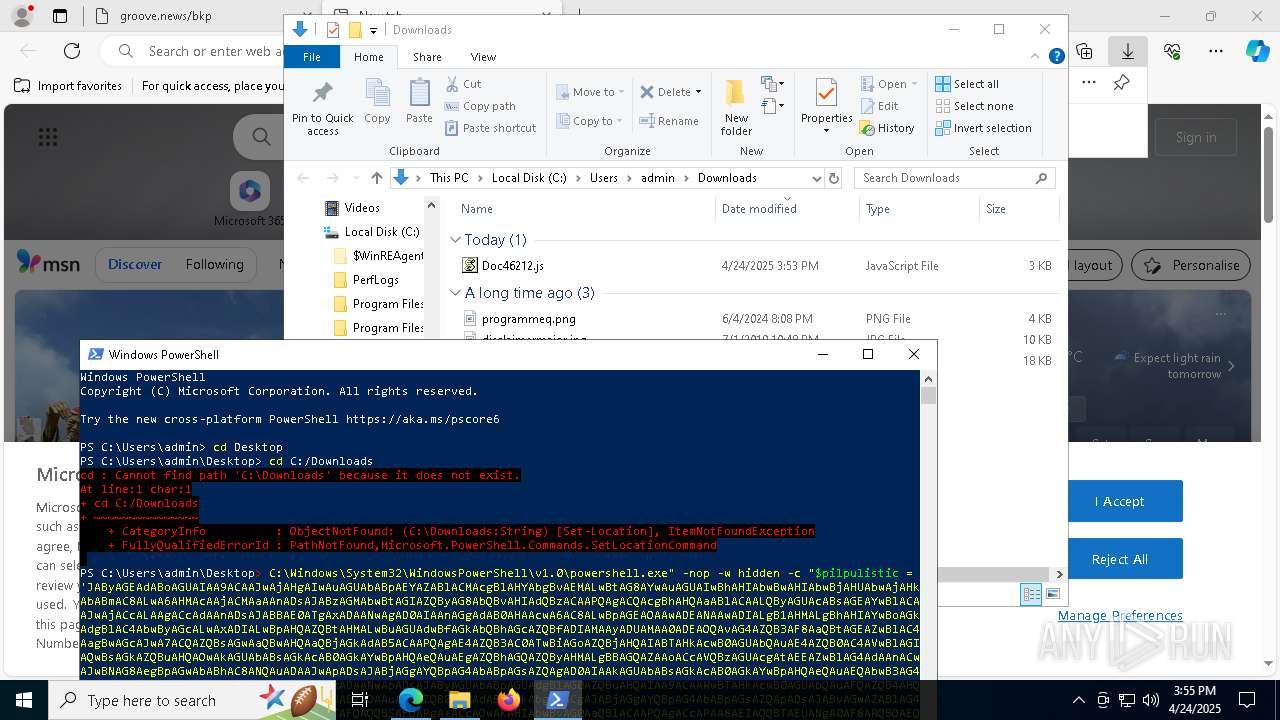Open the Windows Start menu

[x=23, y=700]
